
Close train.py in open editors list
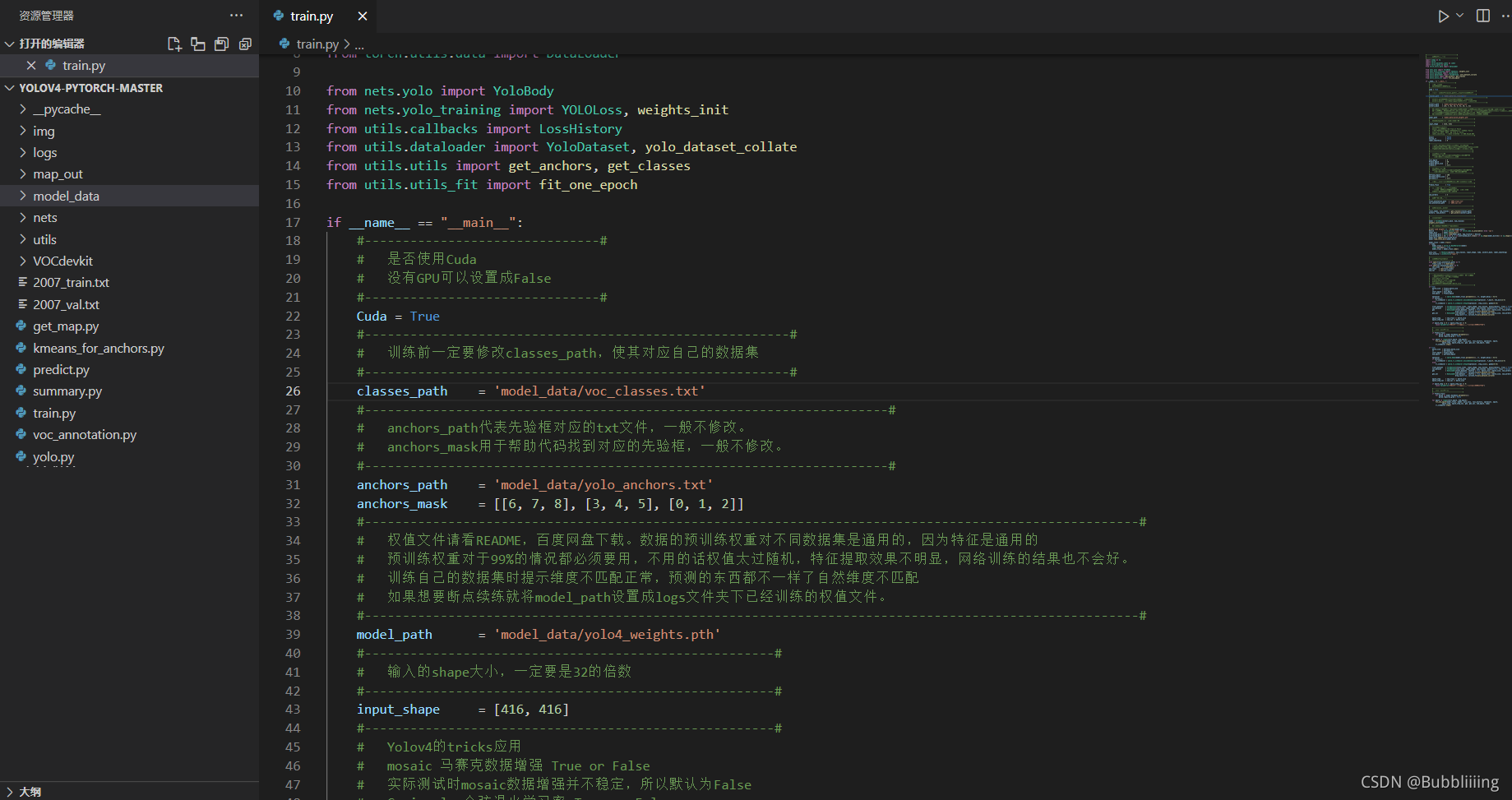(31, 66)
